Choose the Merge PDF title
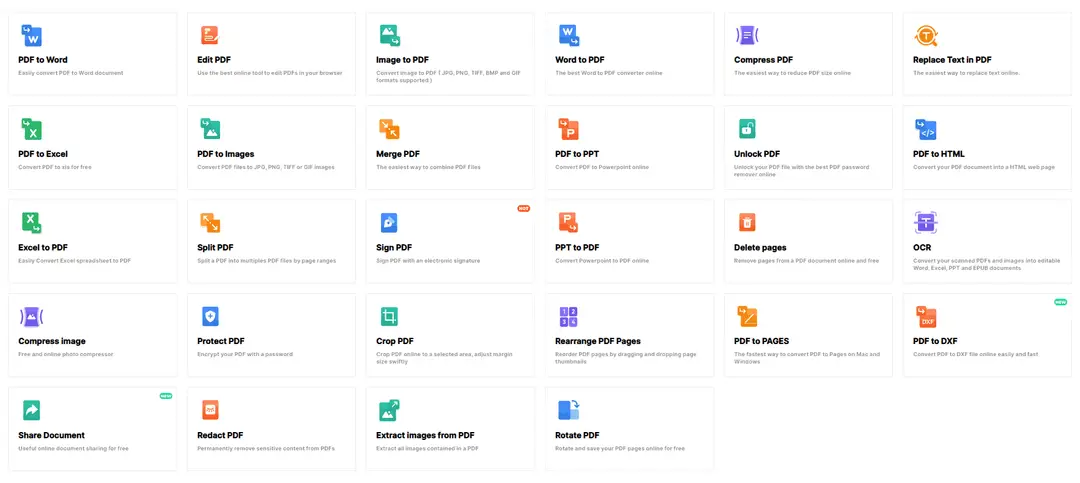1080x483 pixels. click(x=398, y=154)
